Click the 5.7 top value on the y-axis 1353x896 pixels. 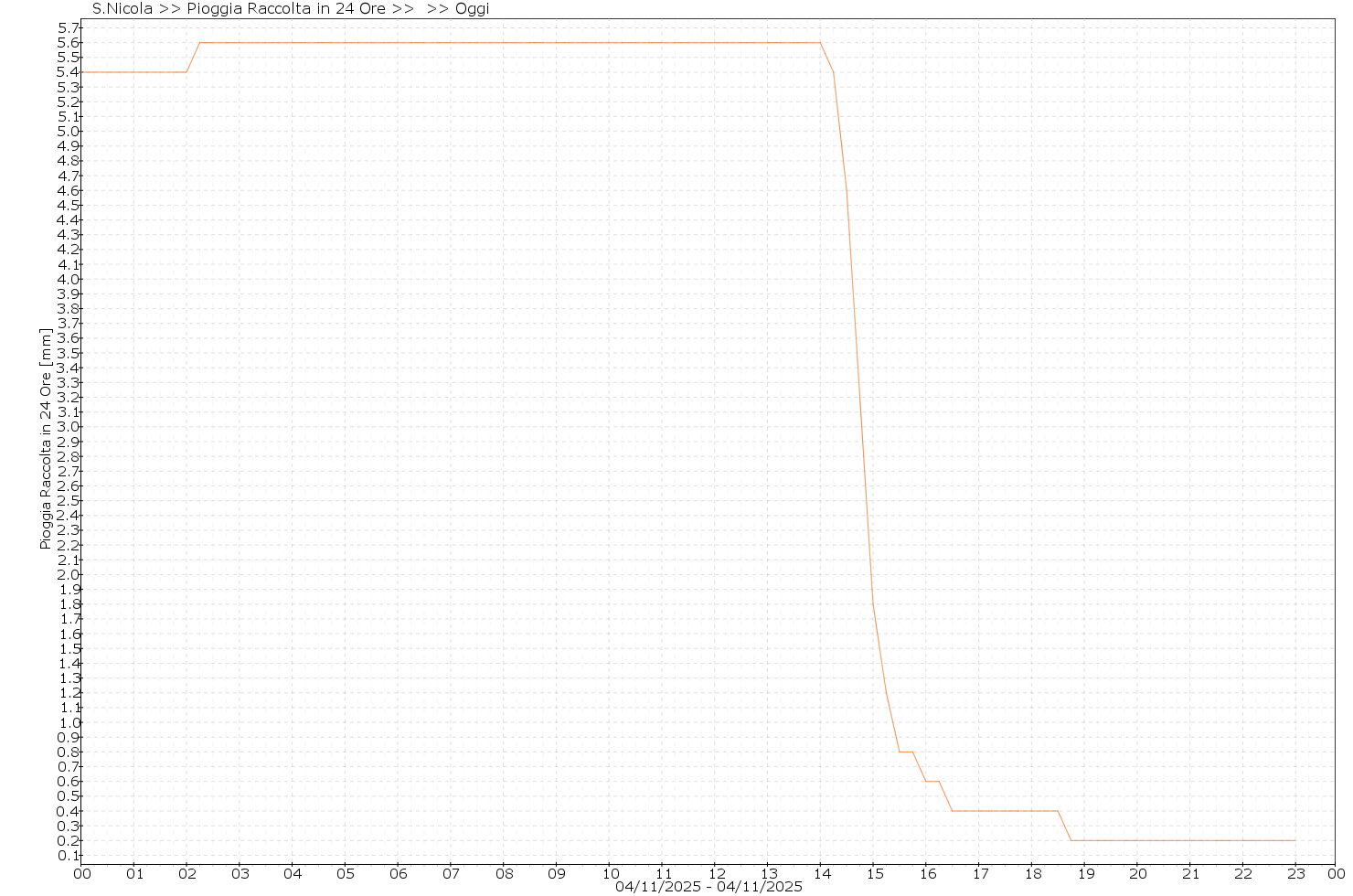pyautogui.click(x=69, y=28)
